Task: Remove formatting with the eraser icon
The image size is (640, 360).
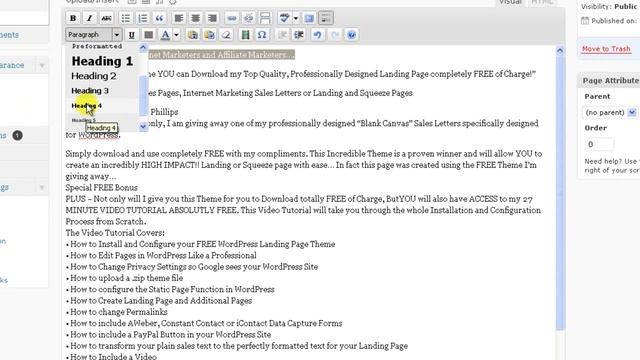Action: [x=226, y=35]
